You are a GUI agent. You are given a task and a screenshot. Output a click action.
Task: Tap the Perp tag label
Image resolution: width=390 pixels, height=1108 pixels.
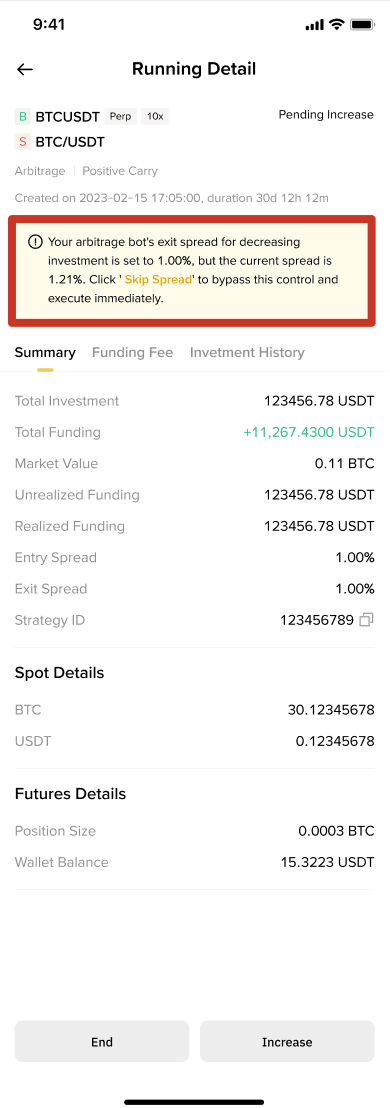(120, 116)
